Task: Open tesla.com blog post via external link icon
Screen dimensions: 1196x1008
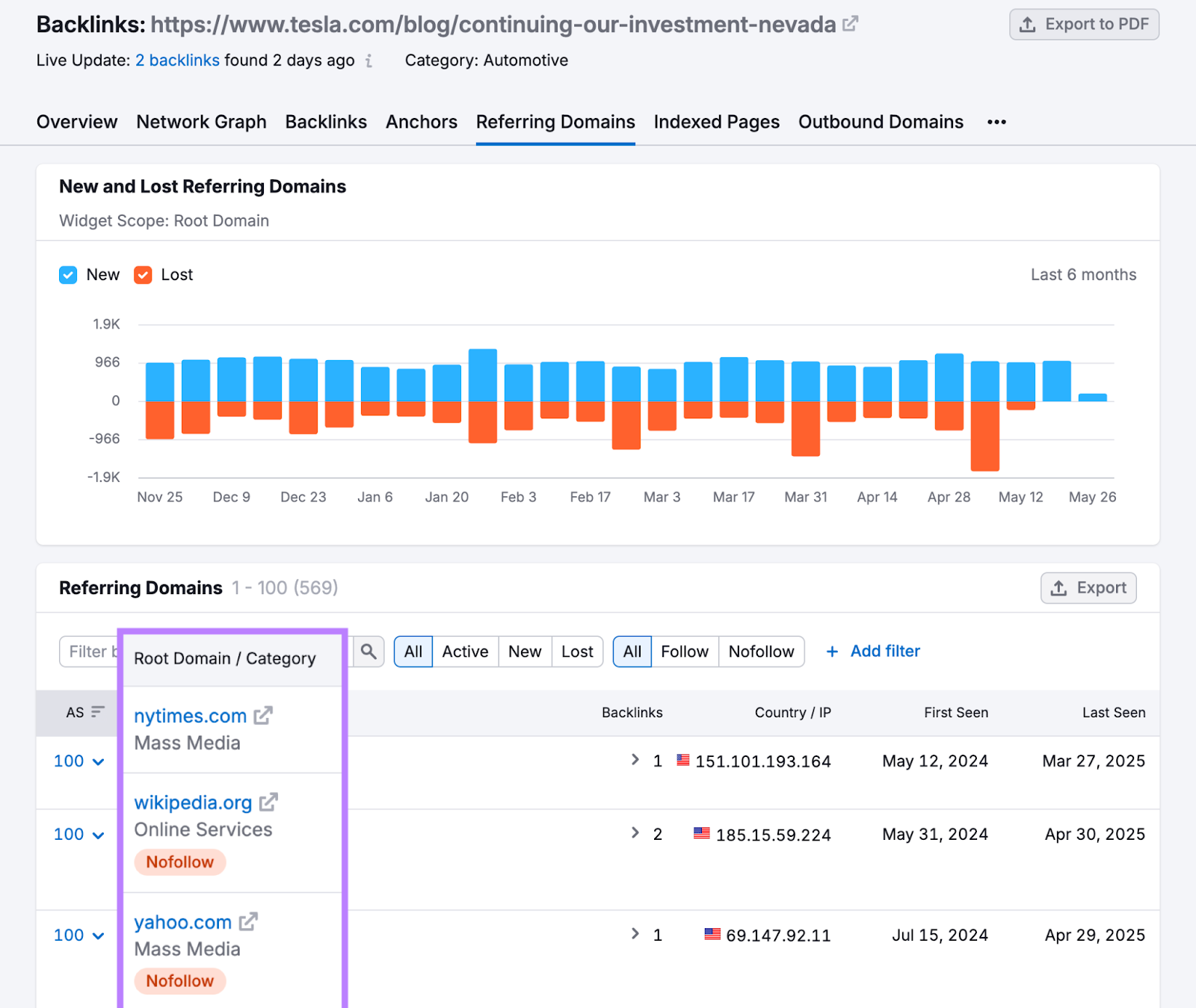Action: [x=850, y=23]
